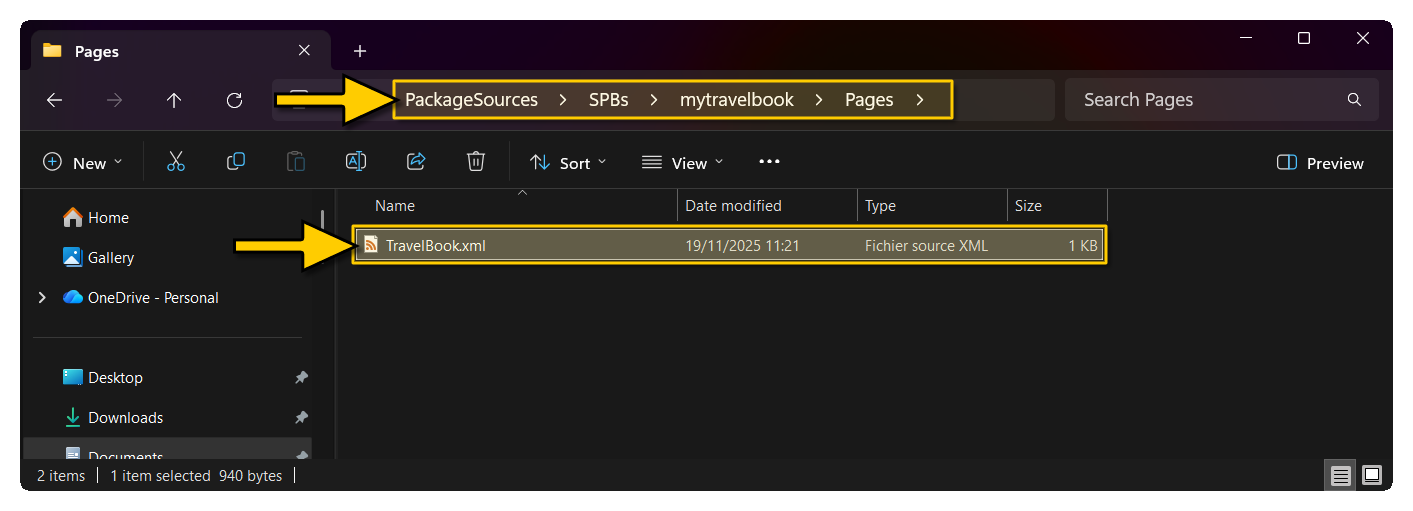
Task: Select the TravelBook.xml file name
Action: point(436,245)
